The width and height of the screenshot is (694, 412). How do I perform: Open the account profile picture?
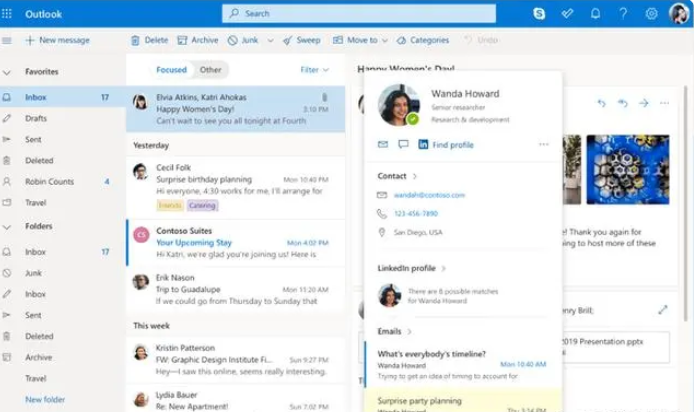click(679, 14)
